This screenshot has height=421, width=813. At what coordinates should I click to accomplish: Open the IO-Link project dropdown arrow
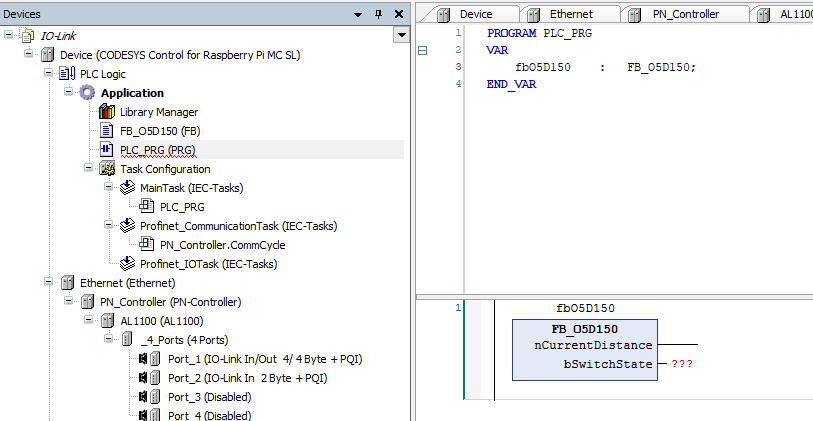pyautogui.click(x=401, y=36)
